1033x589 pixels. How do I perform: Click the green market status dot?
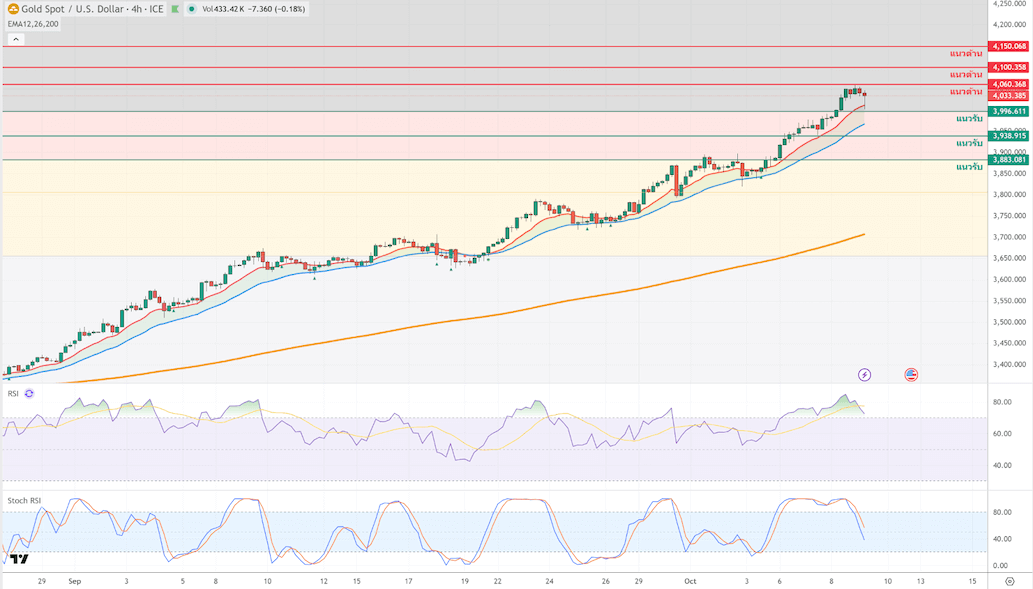coord(191,9)
